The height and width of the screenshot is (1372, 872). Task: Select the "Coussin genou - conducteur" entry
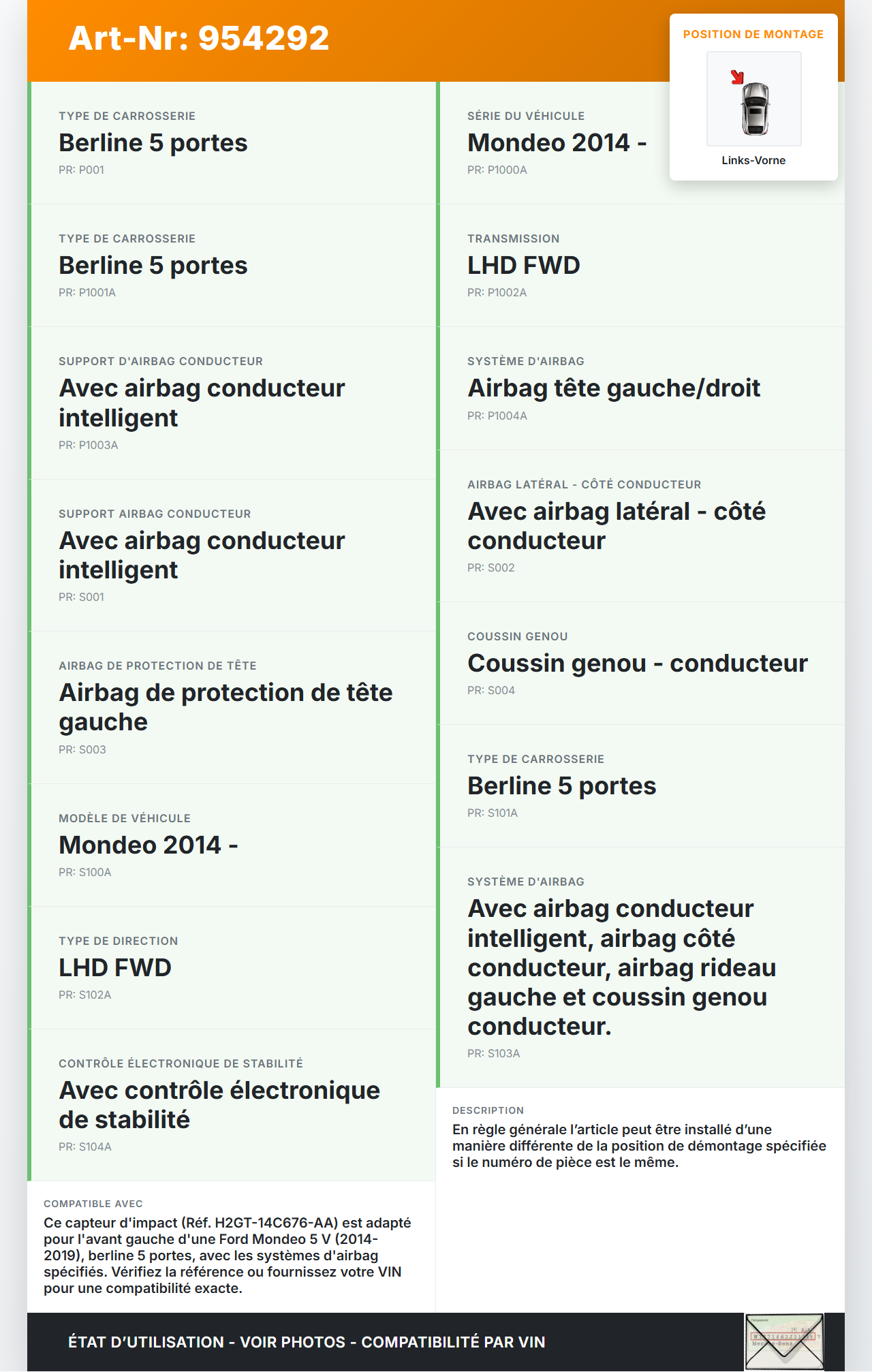tap(637, 664)
